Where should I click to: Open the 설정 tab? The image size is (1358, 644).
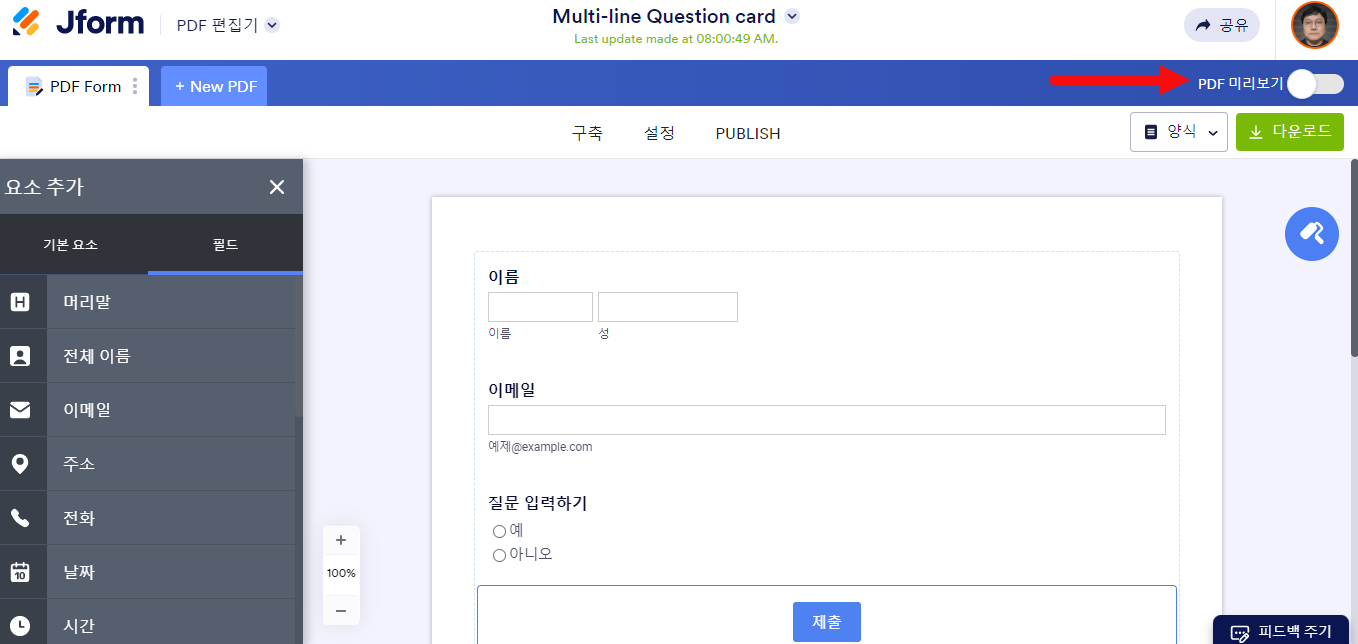659,133
